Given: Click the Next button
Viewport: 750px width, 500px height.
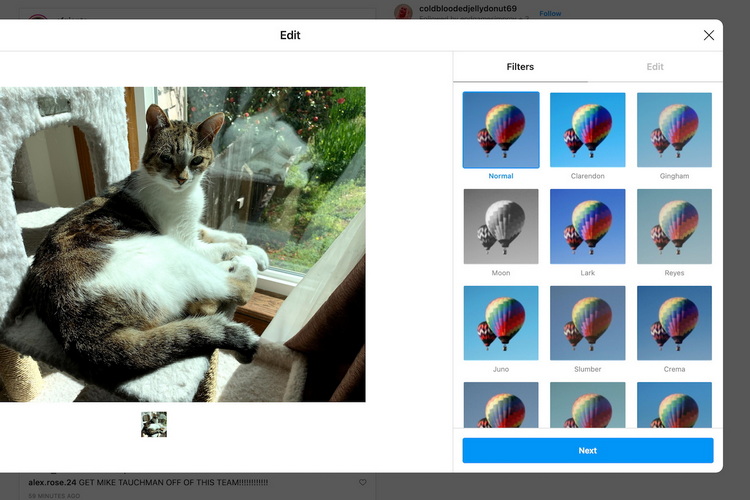Looking at the screenshot, I should tap(587, 450).
